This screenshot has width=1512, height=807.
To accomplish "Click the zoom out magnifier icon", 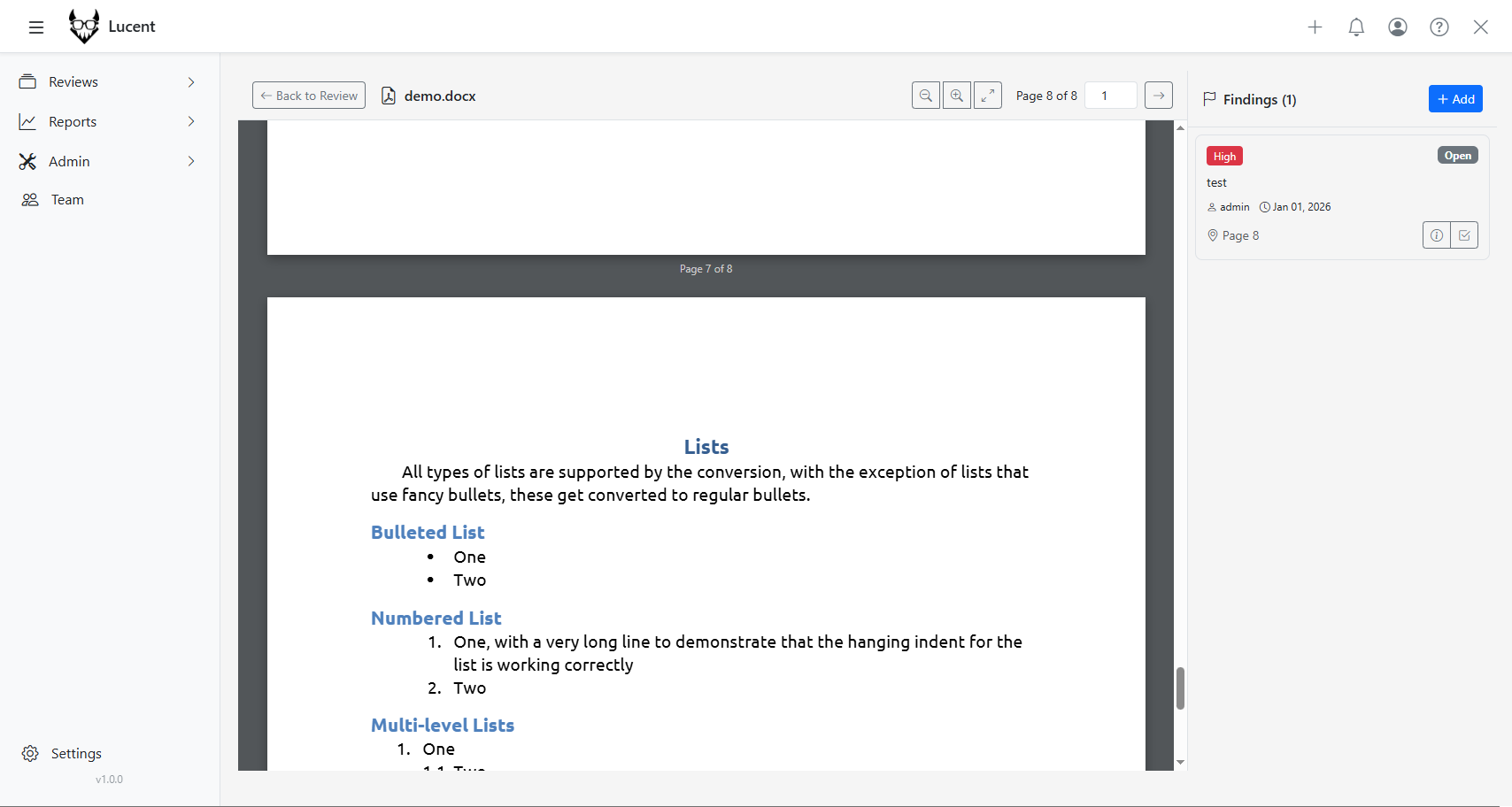I will click(926, 96).
